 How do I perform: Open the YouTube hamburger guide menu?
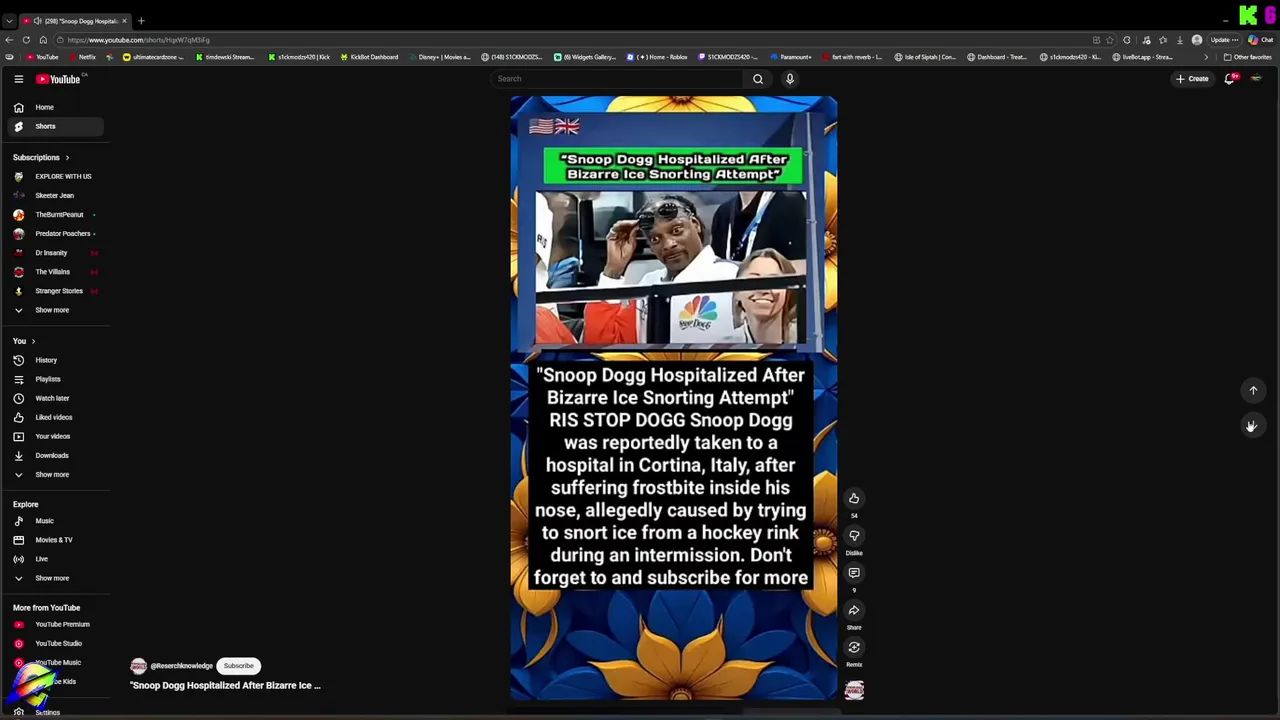pyautogui.click(x=18, y=79)
